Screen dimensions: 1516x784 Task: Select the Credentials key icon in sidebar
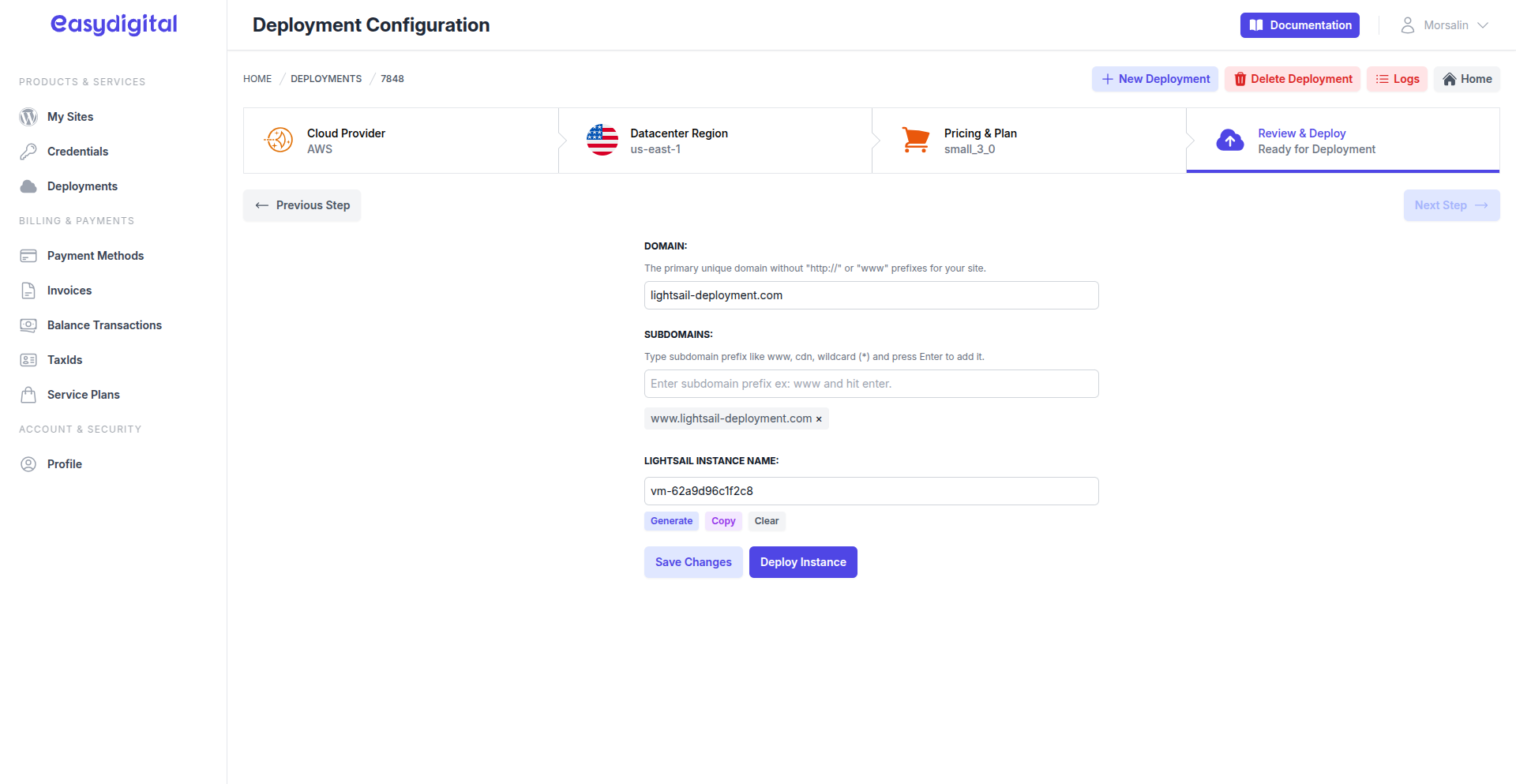coord(28,151)
